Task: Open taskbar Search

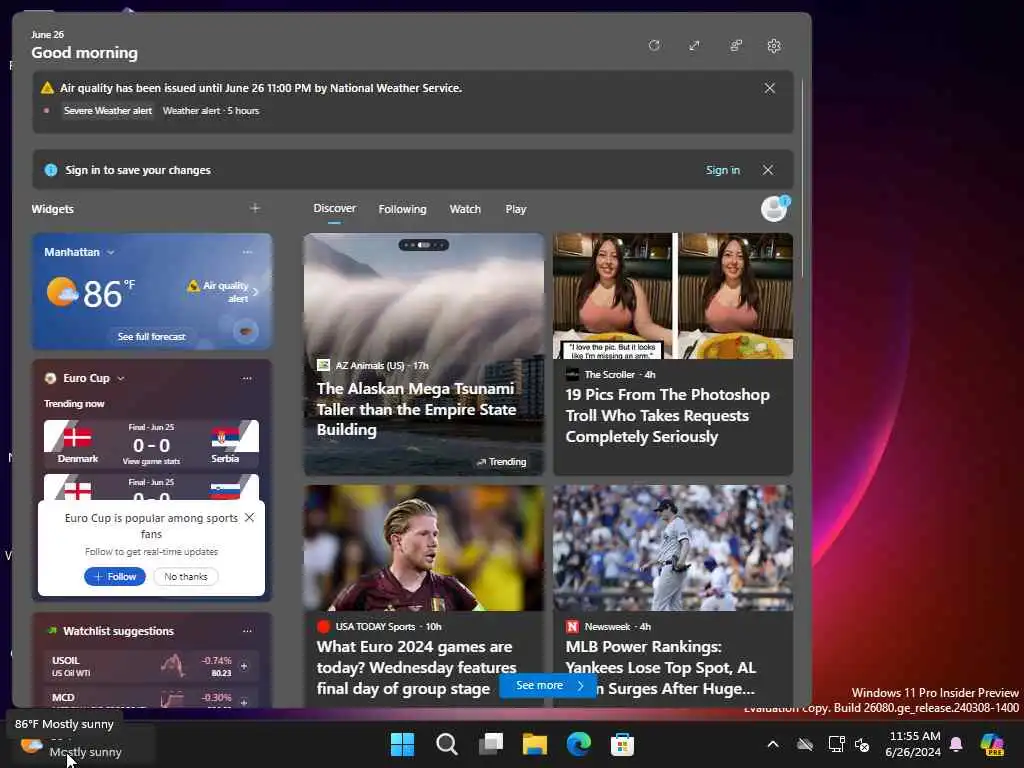Action: click(447, 744)
